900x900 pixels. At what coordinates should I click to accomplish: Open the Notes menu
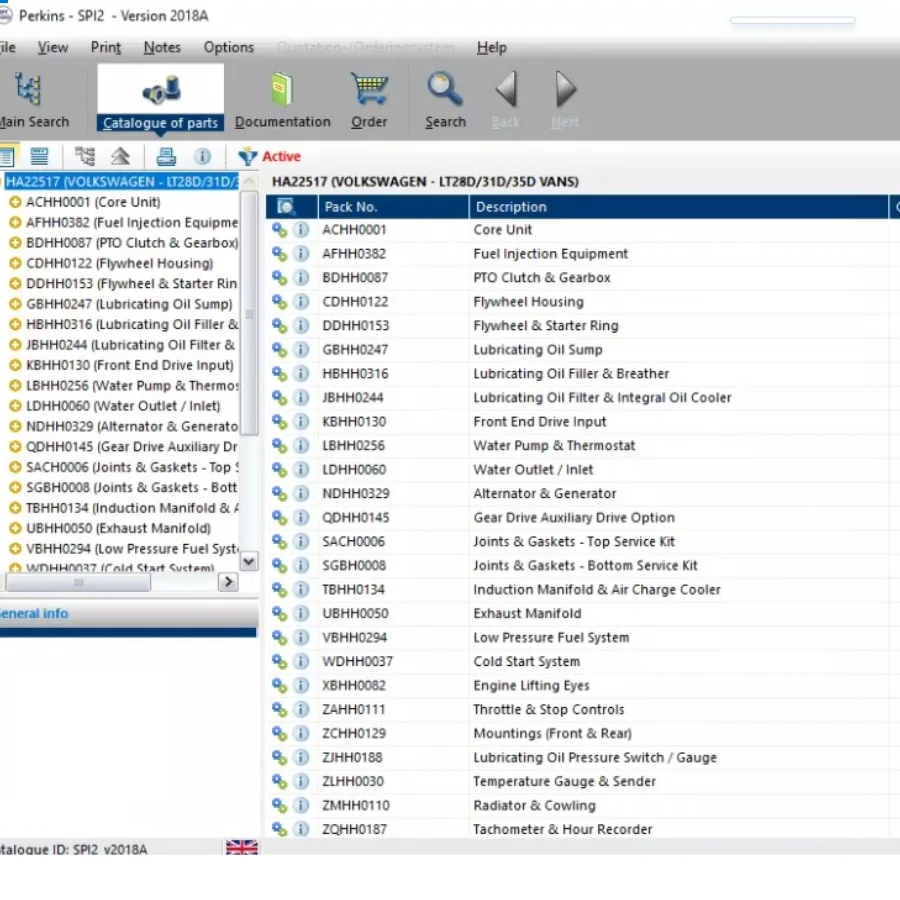[x=162, y=47]
